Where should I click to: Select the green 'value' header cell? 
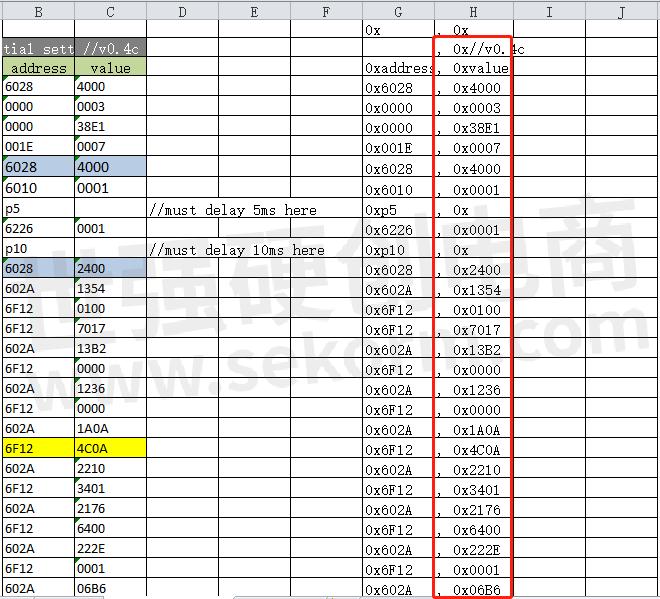110,68
